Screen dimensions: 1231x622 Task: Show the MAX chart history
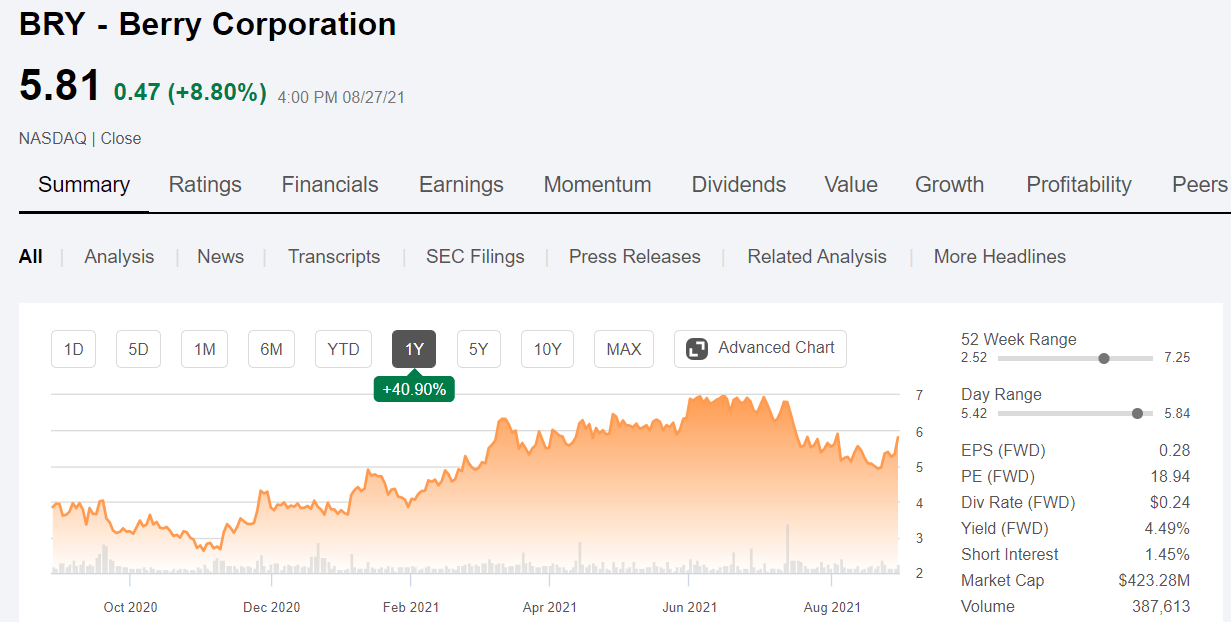pos(623,348)
